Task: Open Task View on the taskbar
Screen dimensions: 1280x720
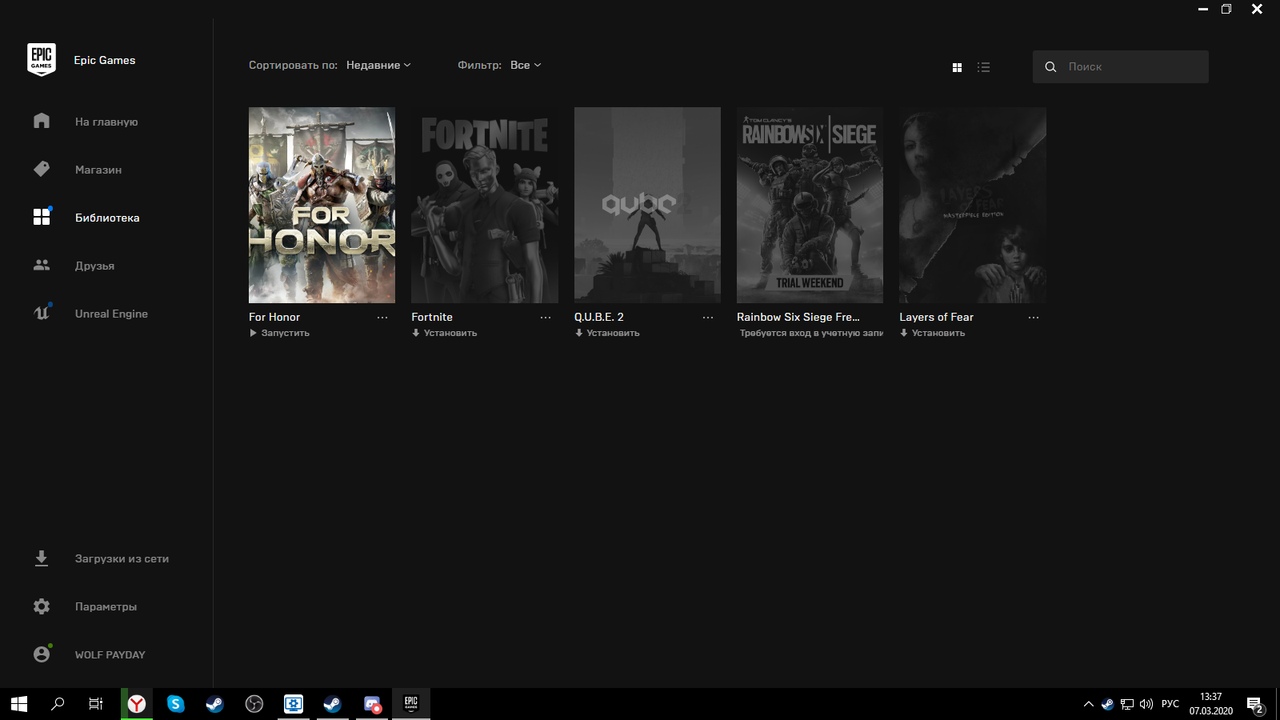Action: coord(95,704)
